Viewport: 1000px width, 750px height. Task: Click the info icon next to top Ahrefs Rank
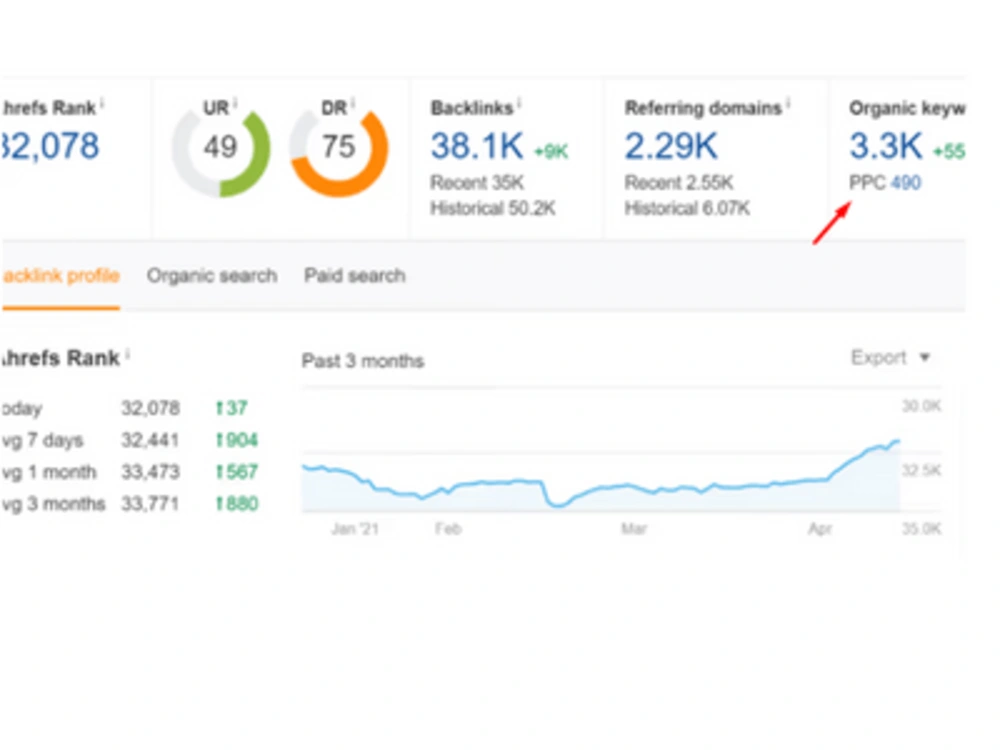(x=102, y=102)
